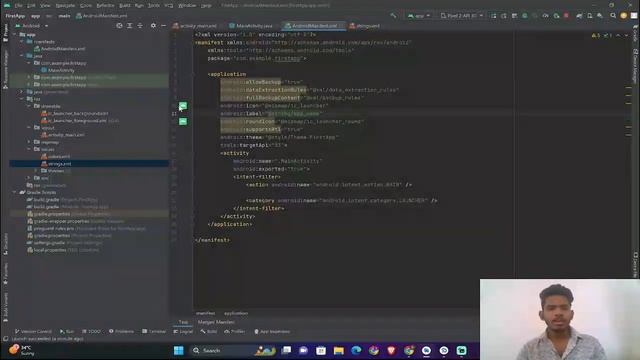Open Project panel gear options
Screen dimensions: 640x360
153,25
